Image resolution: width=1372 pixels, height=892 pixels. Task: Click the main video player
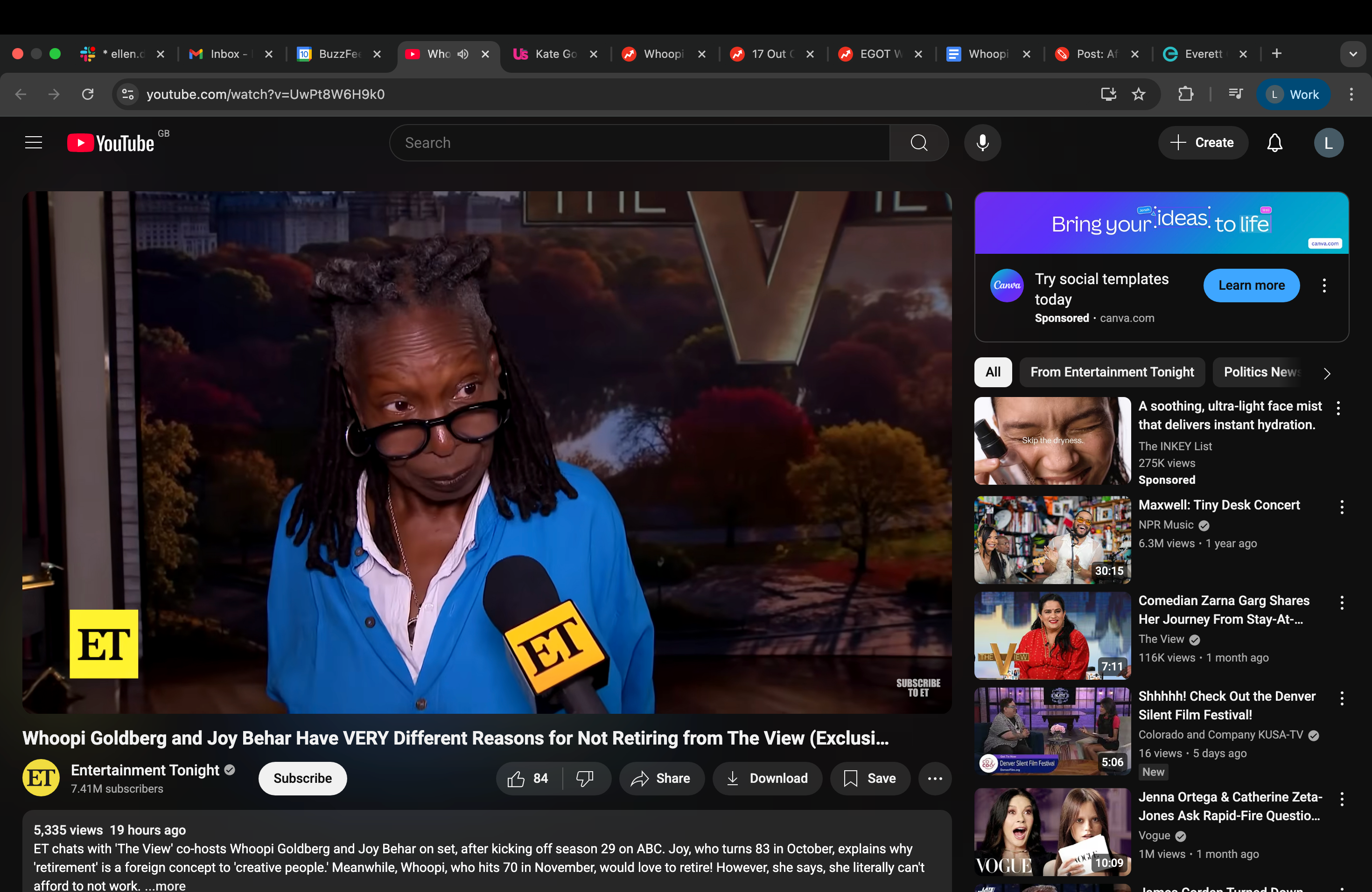point(487,453)
